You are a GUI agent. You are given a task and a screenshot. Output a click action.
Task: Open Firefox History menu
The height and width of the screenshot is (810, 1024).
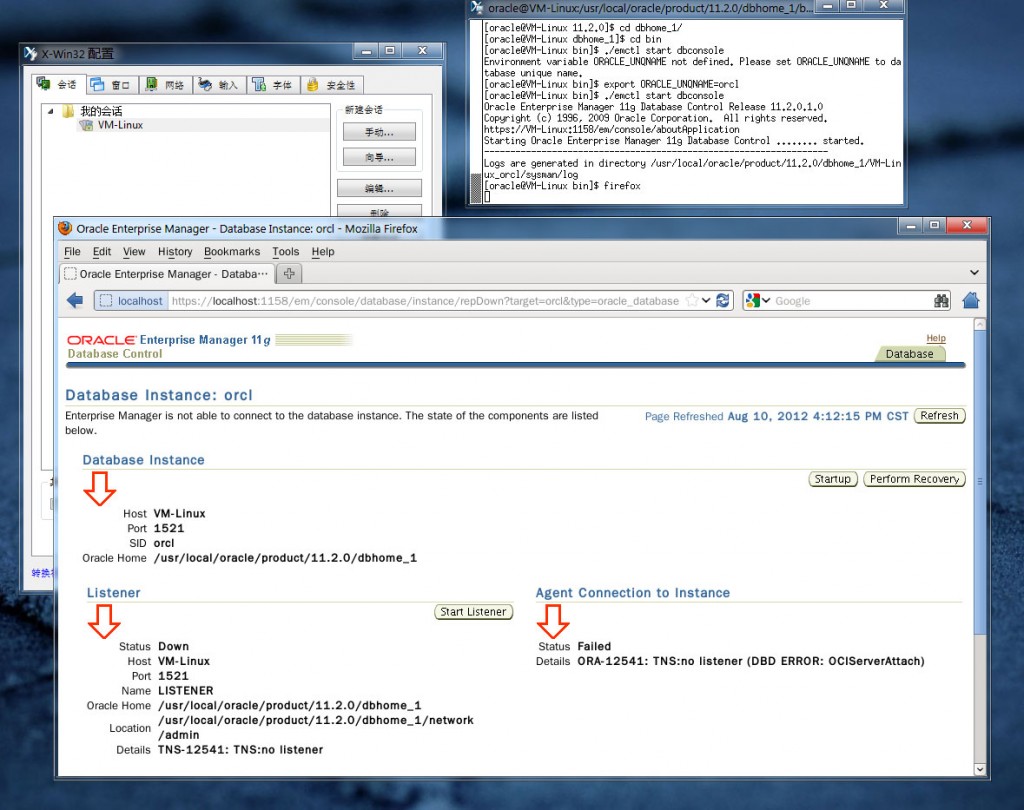pyautogui.click(x=175, y=251)
